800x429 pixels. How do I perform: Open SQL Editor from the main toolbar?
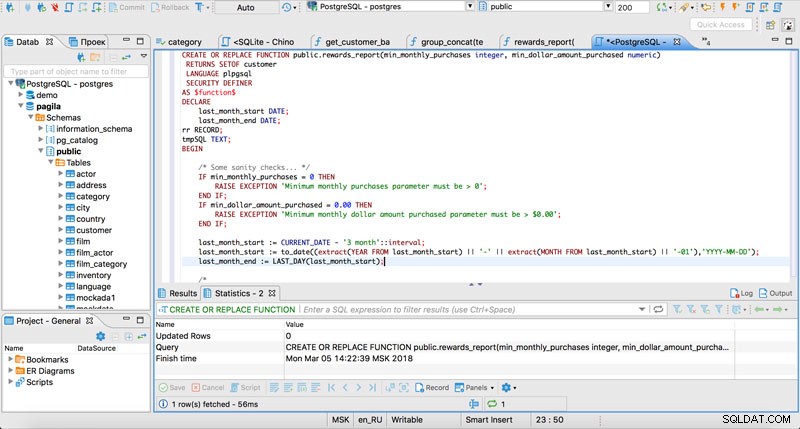[69, 7]
